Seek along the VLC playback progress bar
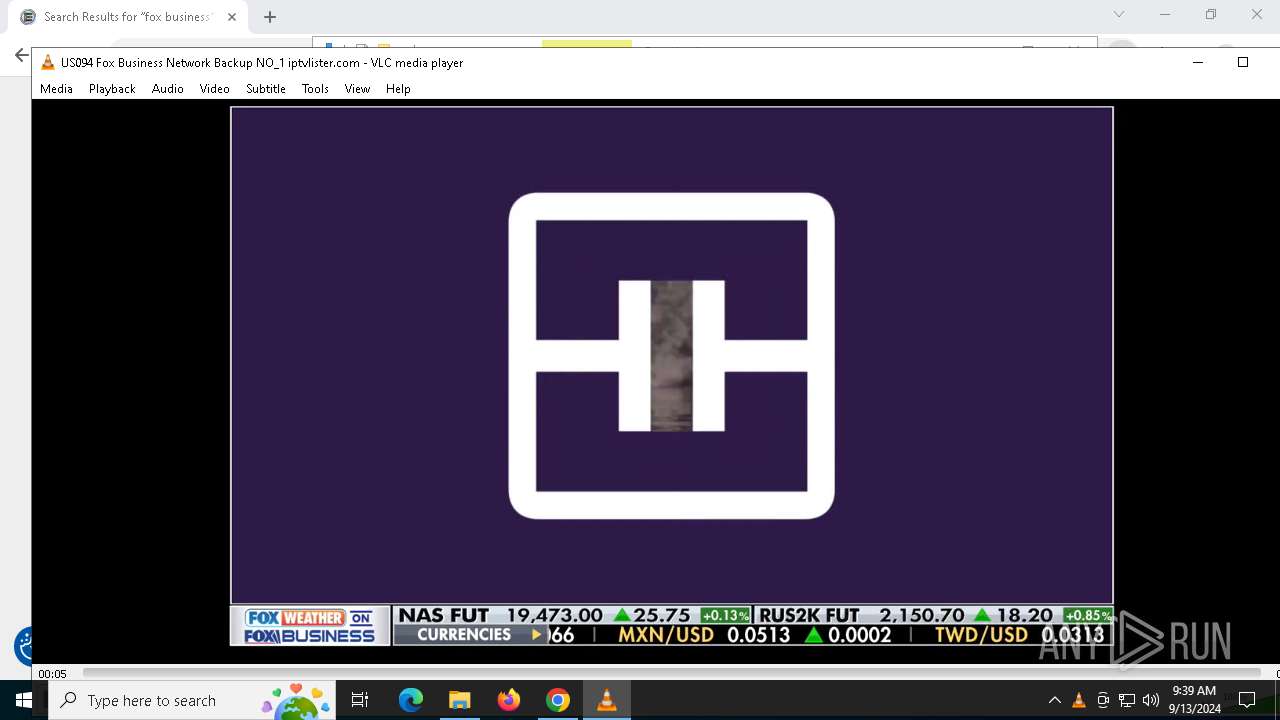The width and height of the screenshot is (1280, 720). (x=671, y=673)
